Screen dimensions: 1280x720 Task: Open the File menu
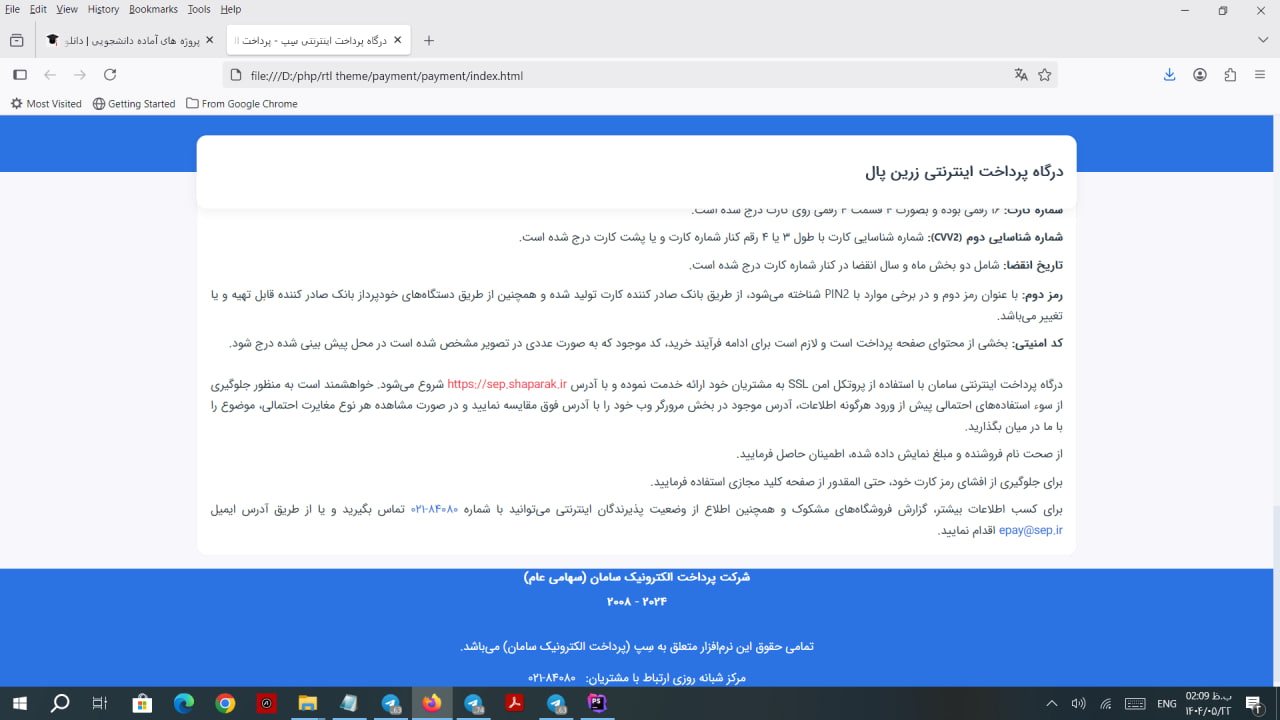[13, 9]
